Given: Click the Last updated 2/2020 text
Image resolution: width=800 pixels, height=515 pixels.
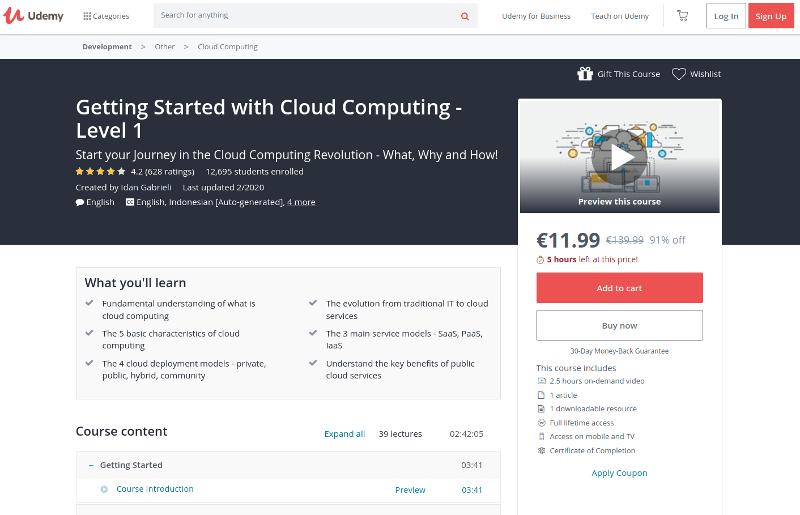Looking at the screenshot, I should [223, 187].
